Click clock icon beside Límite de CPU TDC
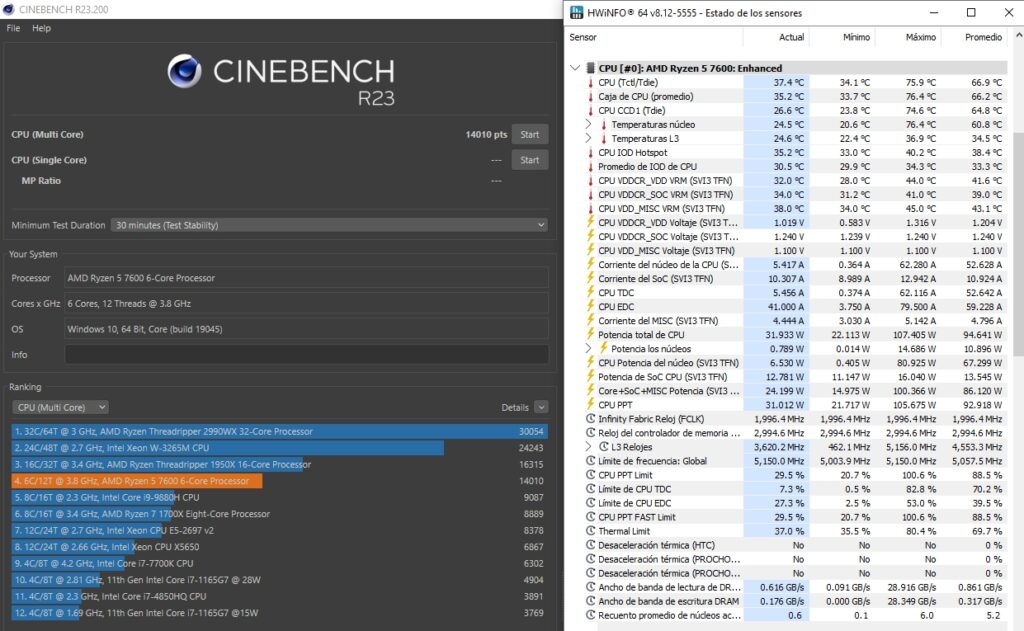The height and width of the screenshot is (631, 1024). click(x=590, y=489)
